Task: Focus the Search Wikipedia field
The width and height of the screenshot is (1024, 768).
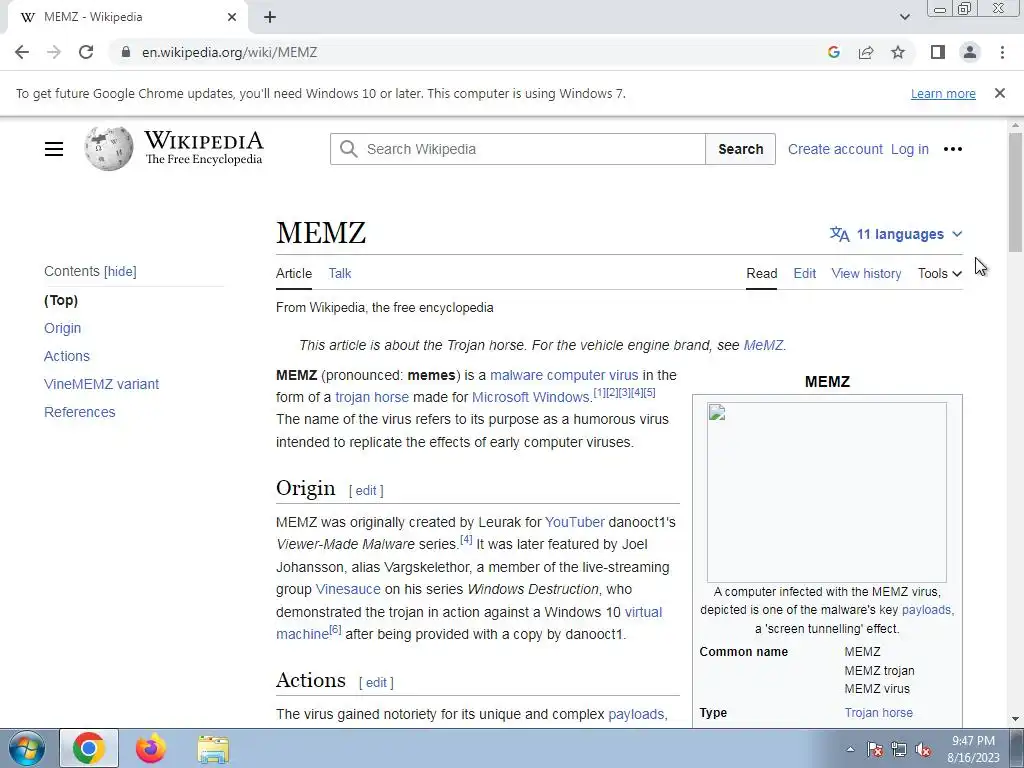Action: [x=518, y=149]
